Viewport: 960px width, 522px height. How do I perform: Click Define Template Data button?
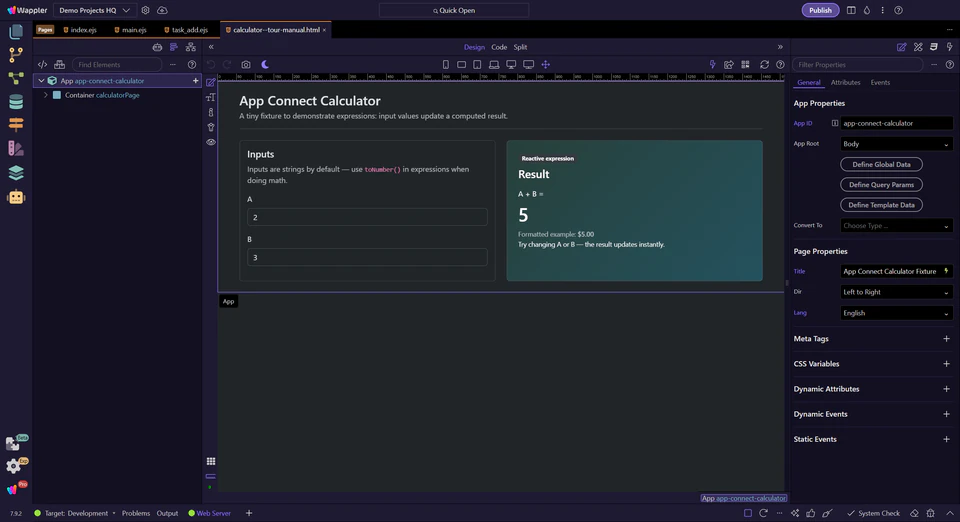click(881, 205)
